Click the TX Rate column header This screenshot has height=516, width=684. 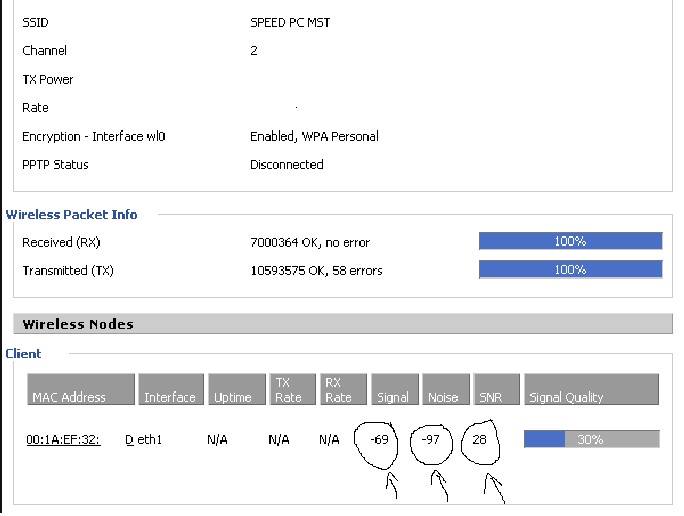(x=293, y=390)
